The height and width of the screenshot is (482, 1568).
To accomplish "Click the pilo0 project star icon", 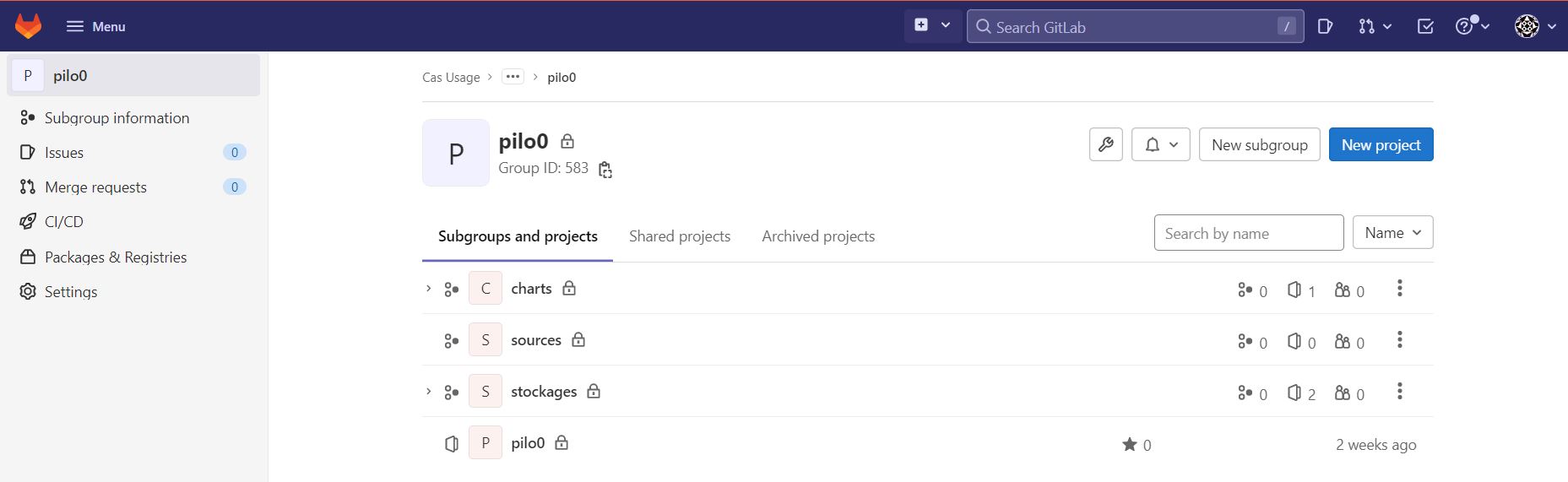I will [1130, 444].
